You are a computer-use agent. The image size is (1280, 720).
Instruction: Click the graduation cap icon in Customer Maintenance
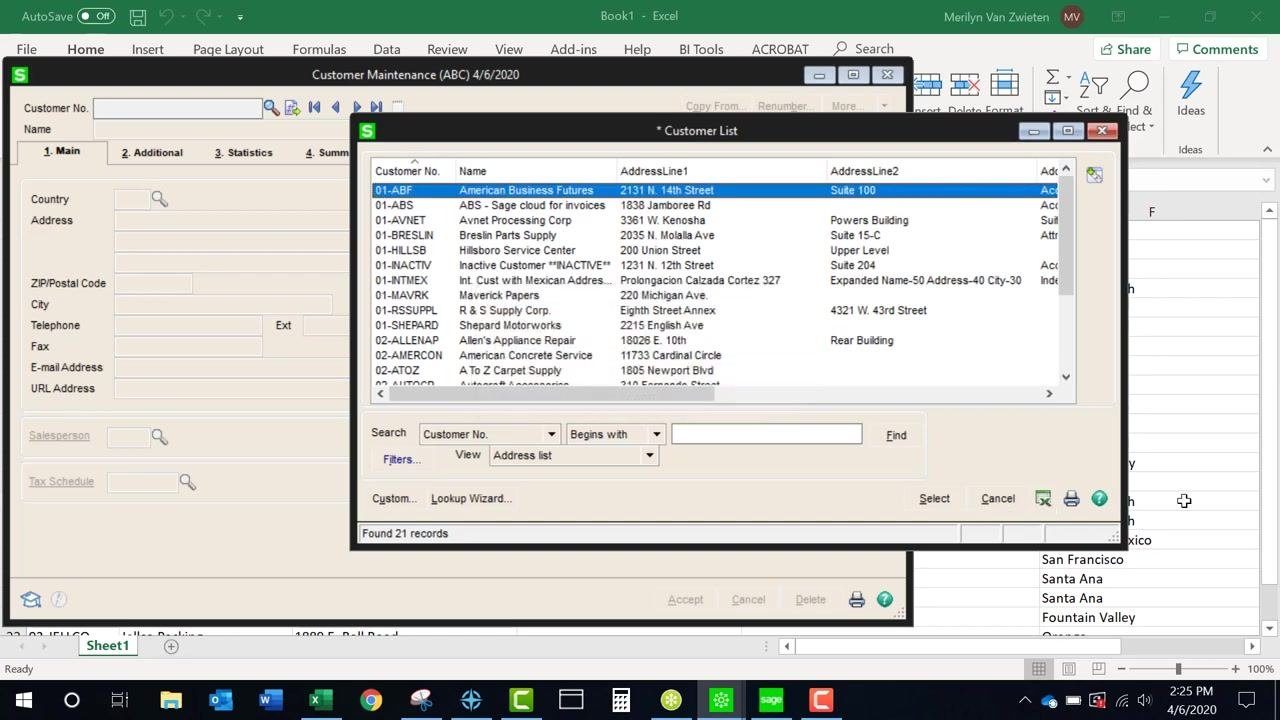click(x=31, y=599)
